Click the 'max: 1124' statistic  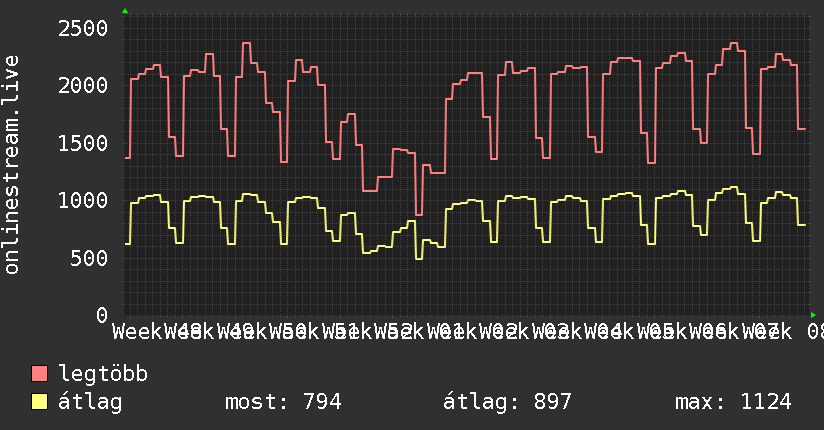point(733,402)
